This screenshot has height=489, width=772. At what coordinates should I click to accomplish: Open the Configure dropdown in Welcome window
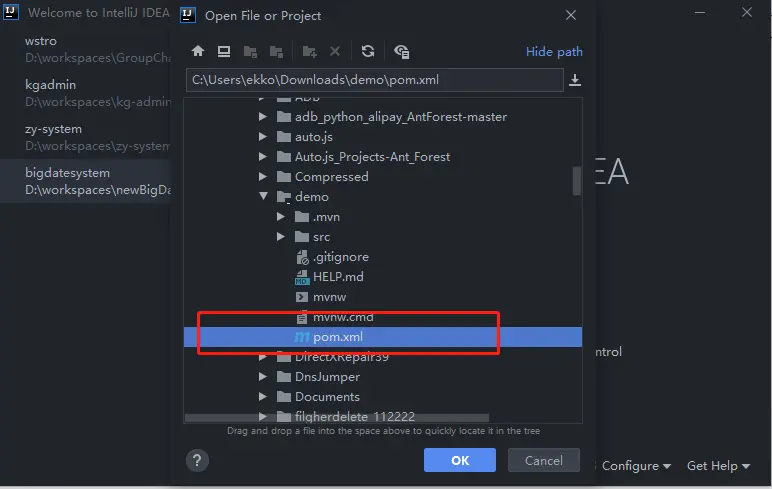click(x=636, y=466)
